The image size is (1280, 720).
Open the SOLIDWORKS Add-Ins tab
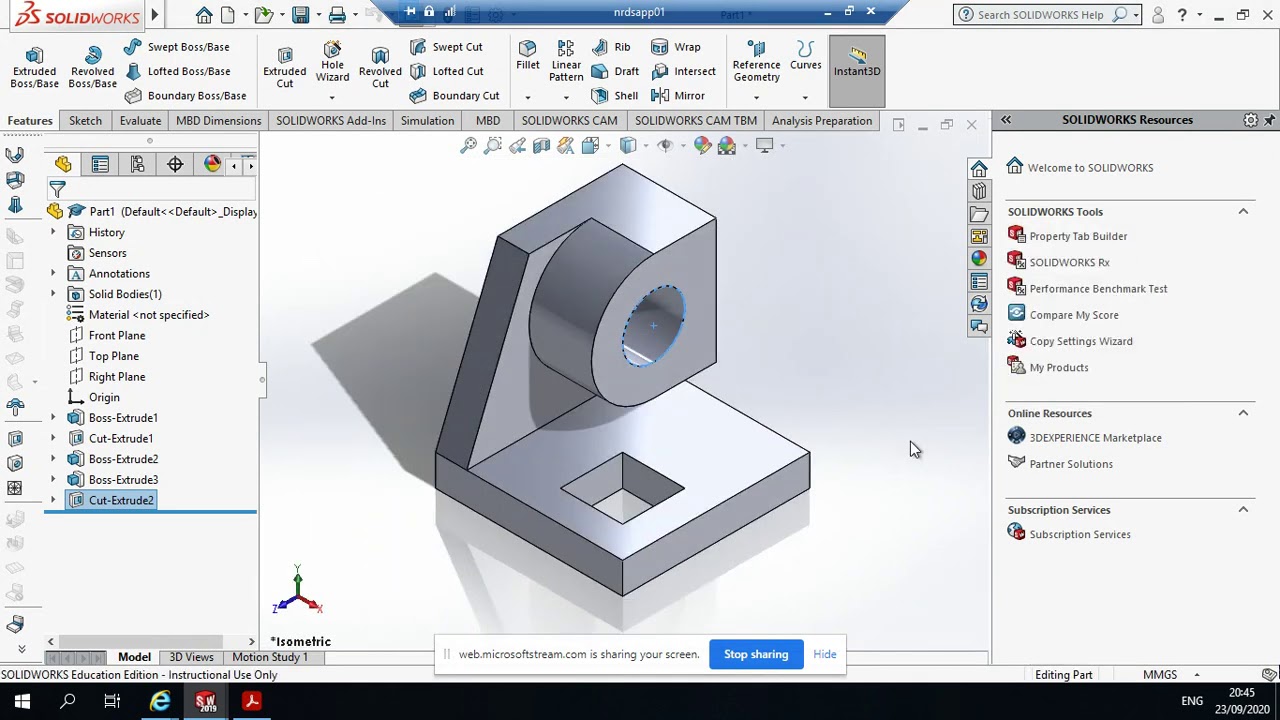331,121
